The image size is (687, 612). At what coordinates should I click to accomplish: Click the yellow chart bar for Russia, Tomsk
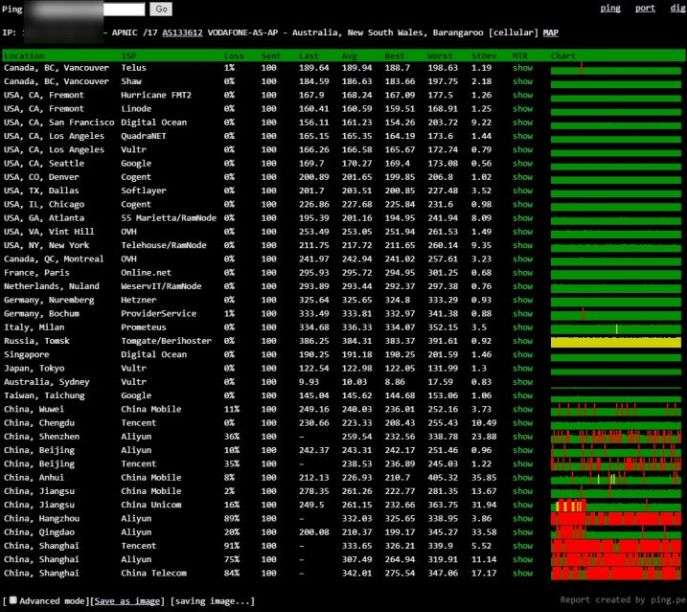click(x=616, y=342)
